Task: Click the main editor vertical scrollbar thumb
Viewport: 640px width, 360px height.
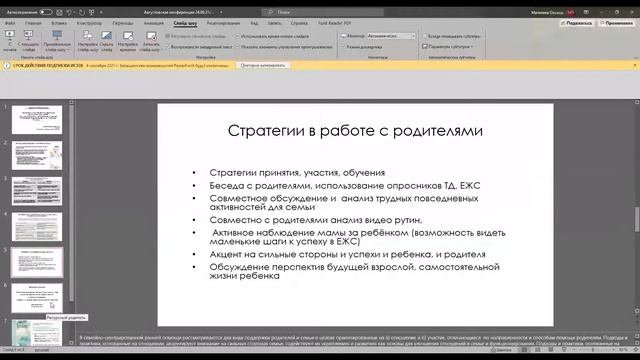Action: 637,219
